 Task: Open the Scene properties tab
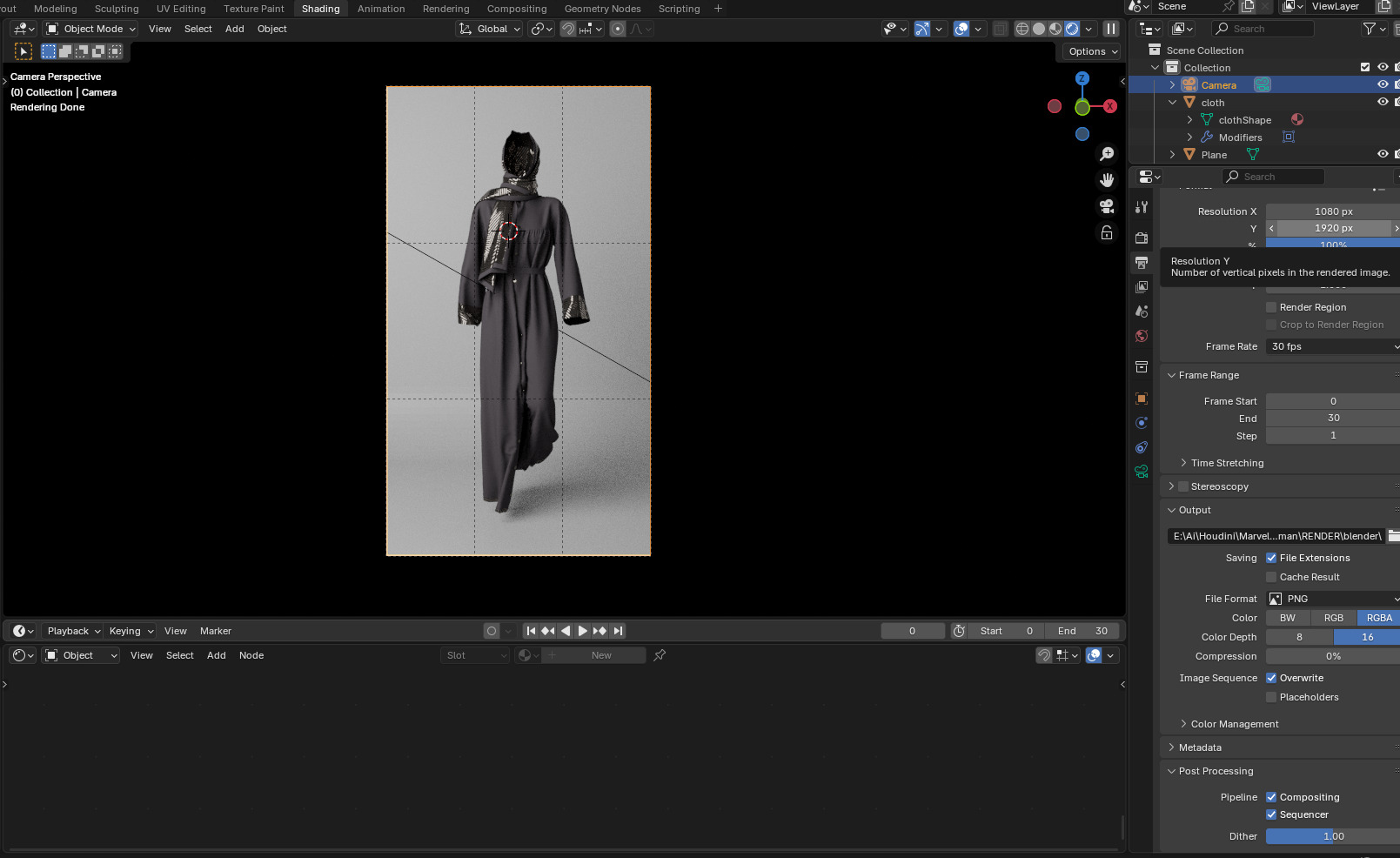click(1142, 311)
